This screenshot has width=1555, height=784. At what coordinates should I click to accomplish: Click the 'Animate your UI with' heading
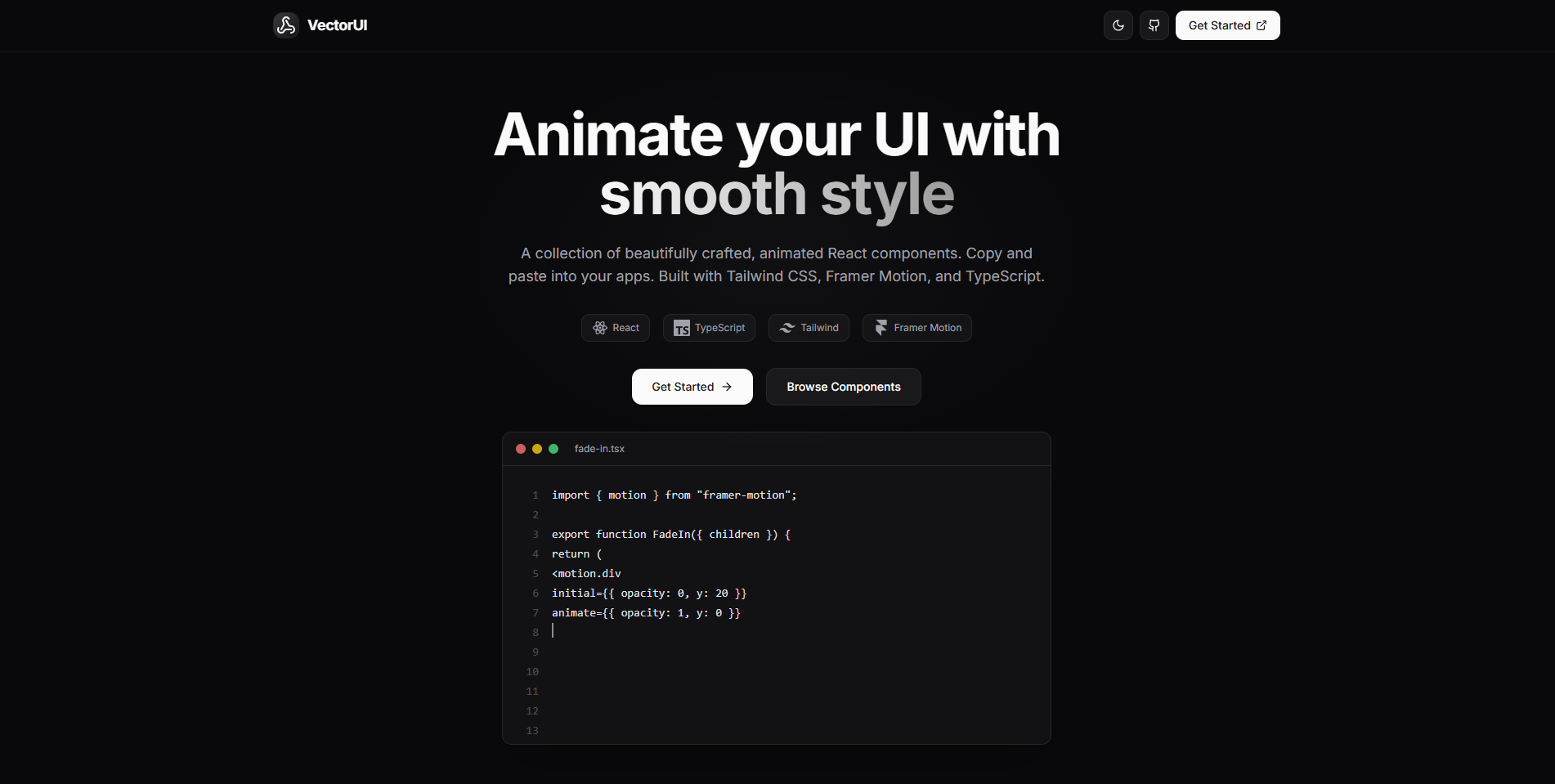point(777,134)
